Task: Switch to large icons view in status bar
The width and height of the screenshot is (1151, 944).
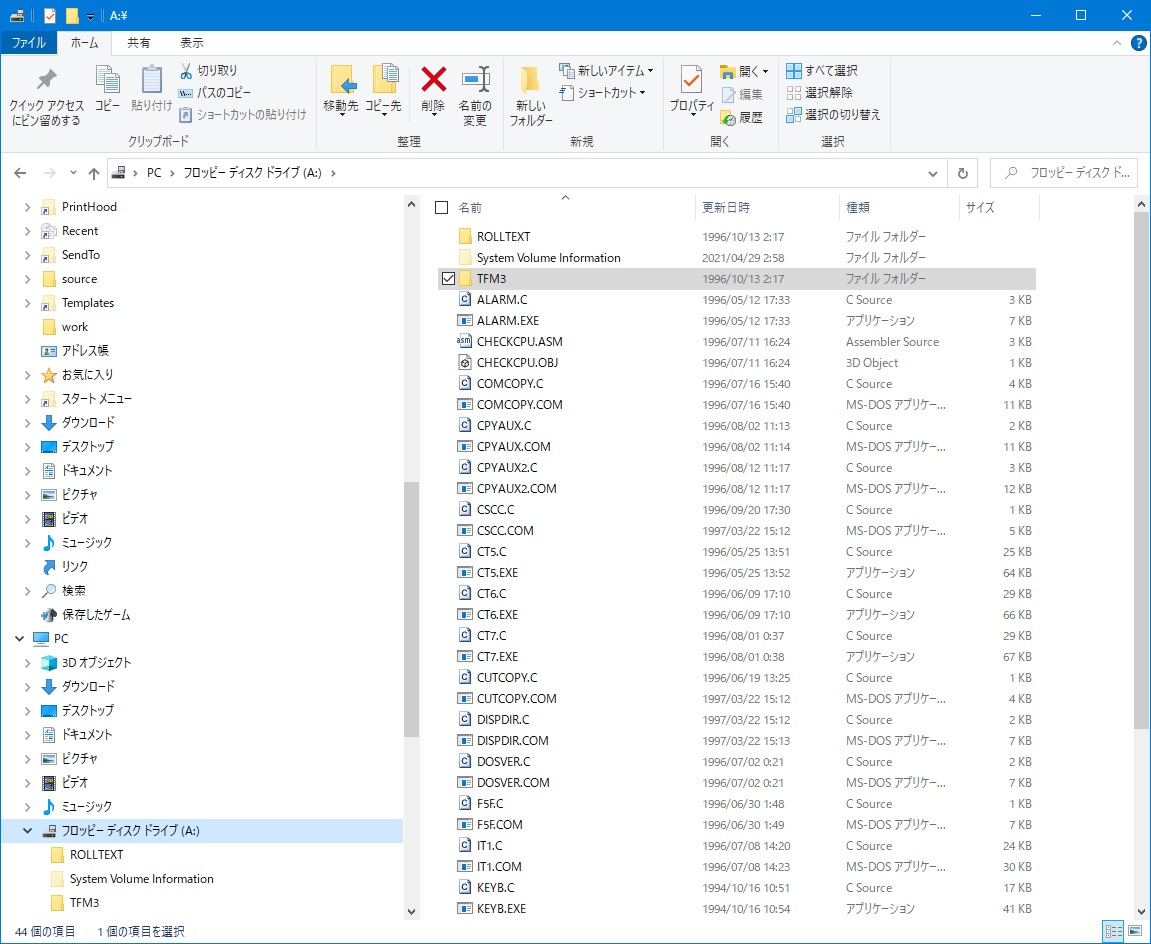Action: click(1135, 932)
